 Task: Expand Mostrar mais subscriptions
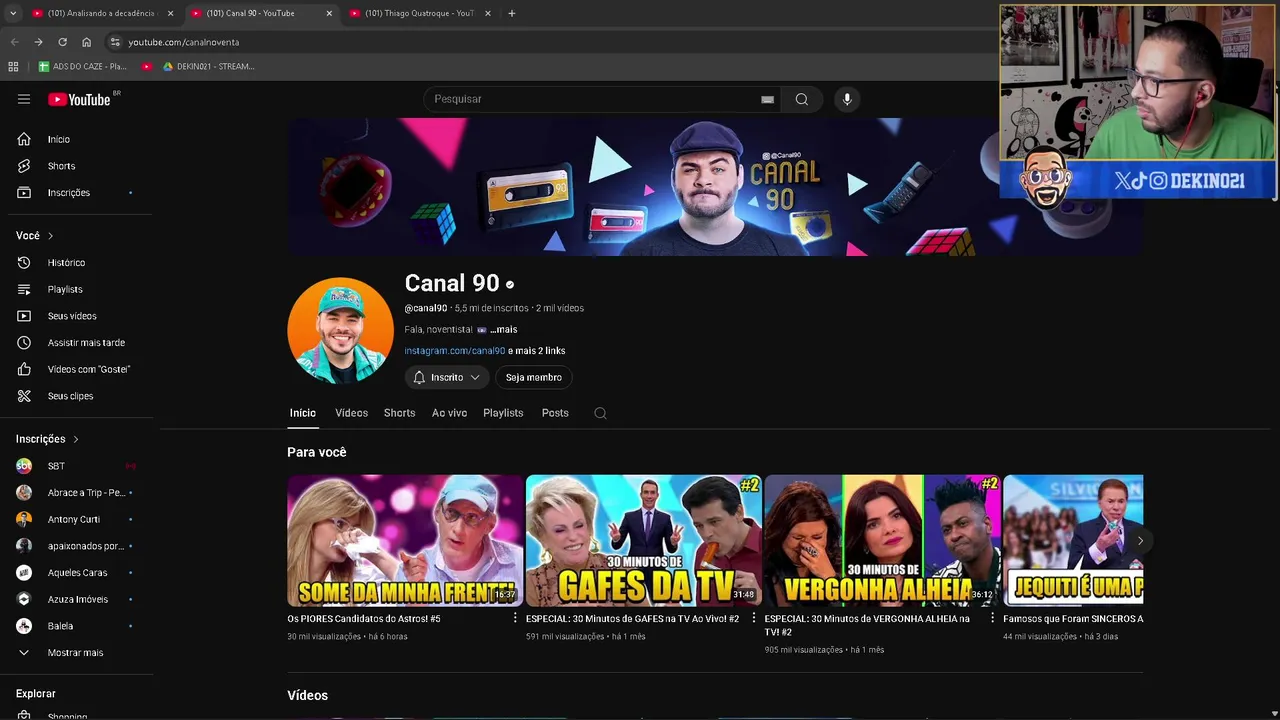pyautogui.click(x=76, y=652)
